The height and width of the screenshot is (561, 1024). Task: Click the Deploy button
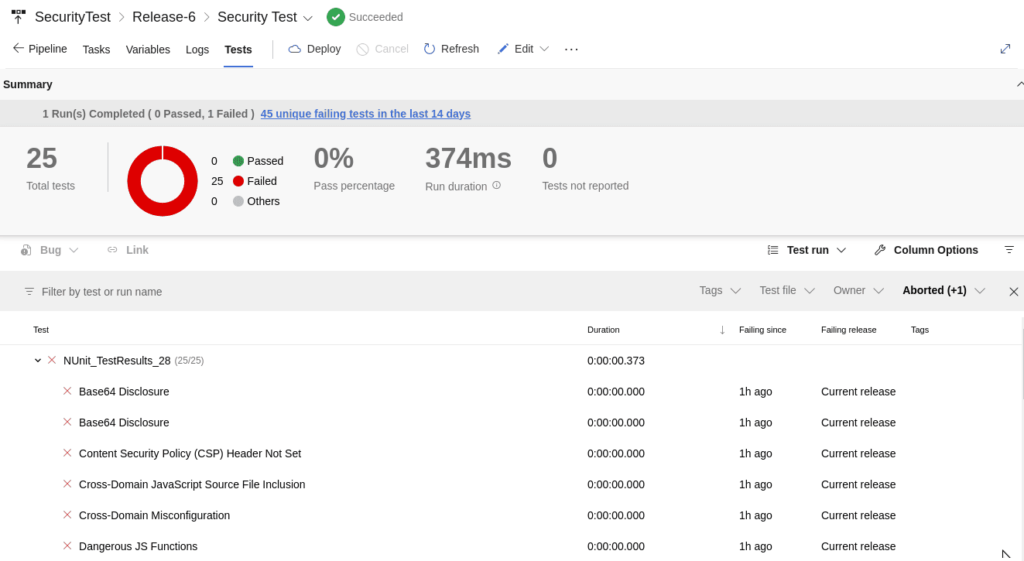pyautogui.click(x=315, y=49)
